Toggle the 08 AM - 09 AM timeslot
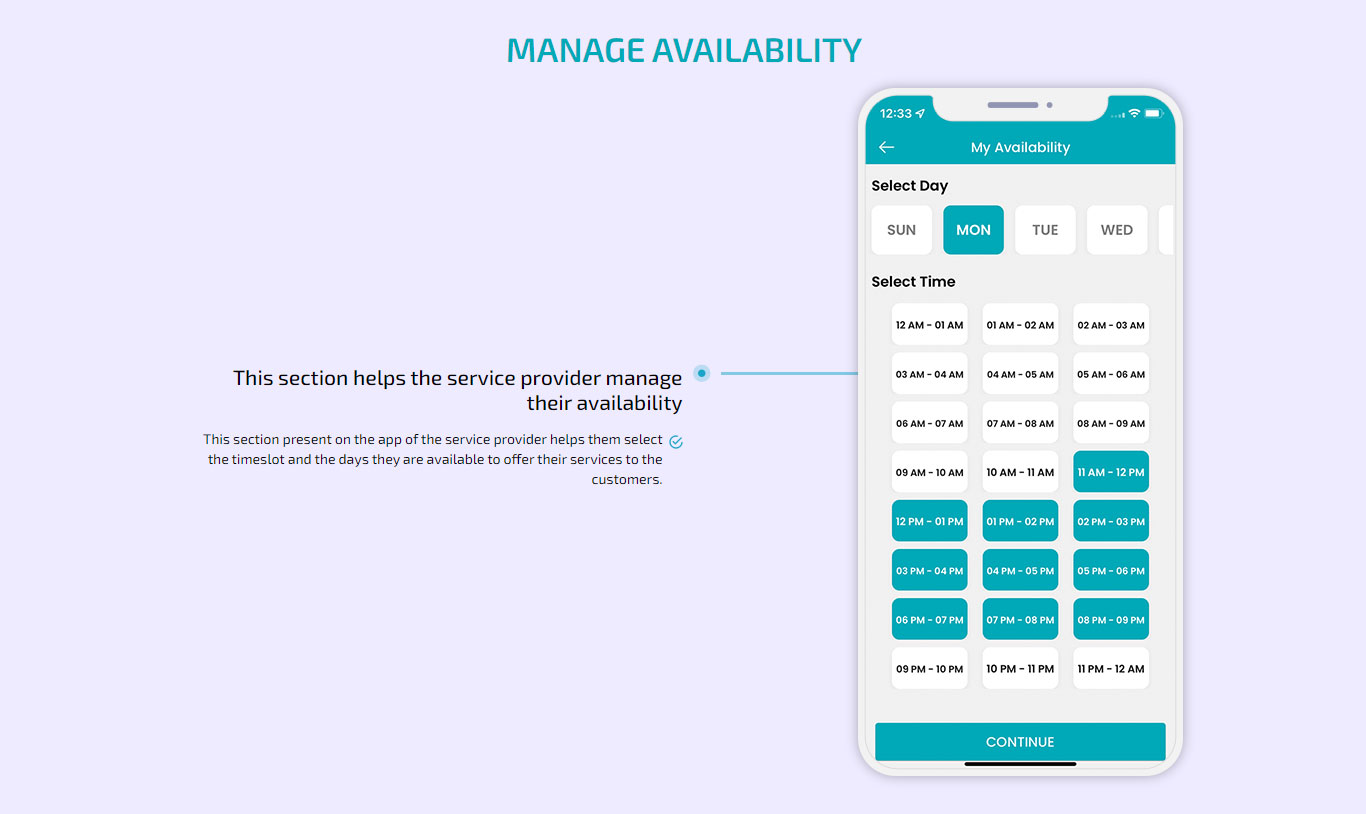 point(1111,423)
